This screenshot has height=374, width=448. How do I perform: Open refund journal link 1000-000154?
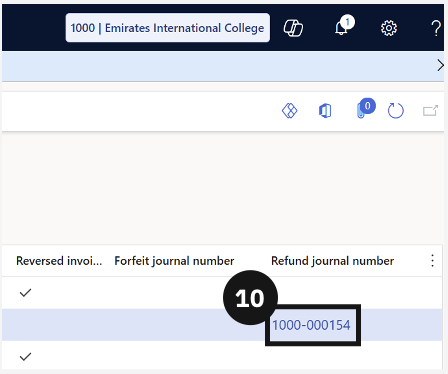pyautogui.click(x=311, y=325)
